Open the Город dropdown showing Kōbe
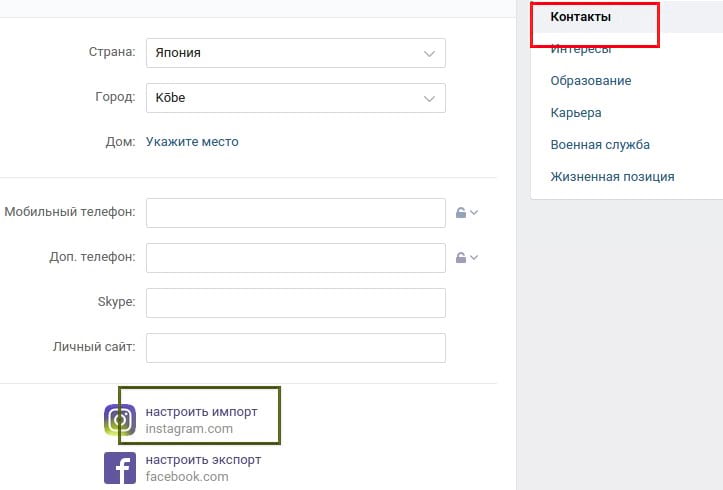The width and height of the screenshot is (723, 490). click(296, 98)
